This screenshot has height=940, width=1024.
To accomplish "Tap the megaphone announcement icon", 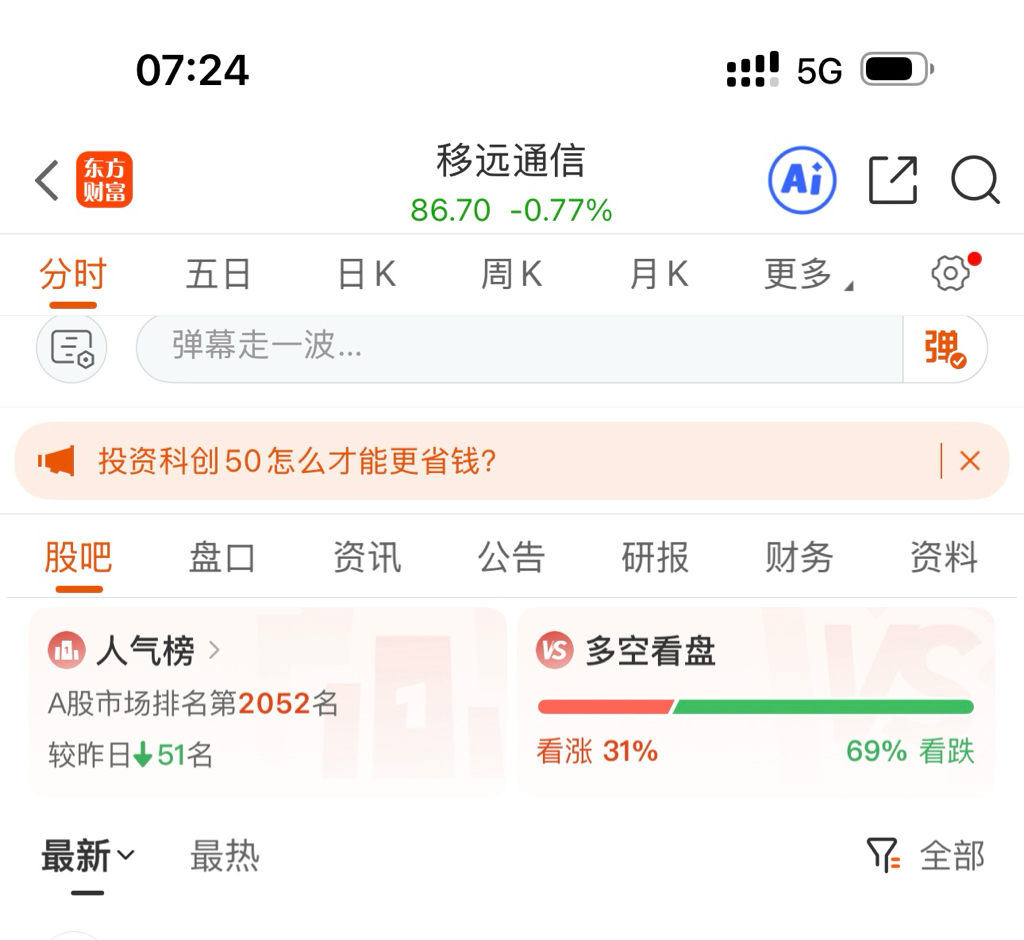I will [57, 461].
